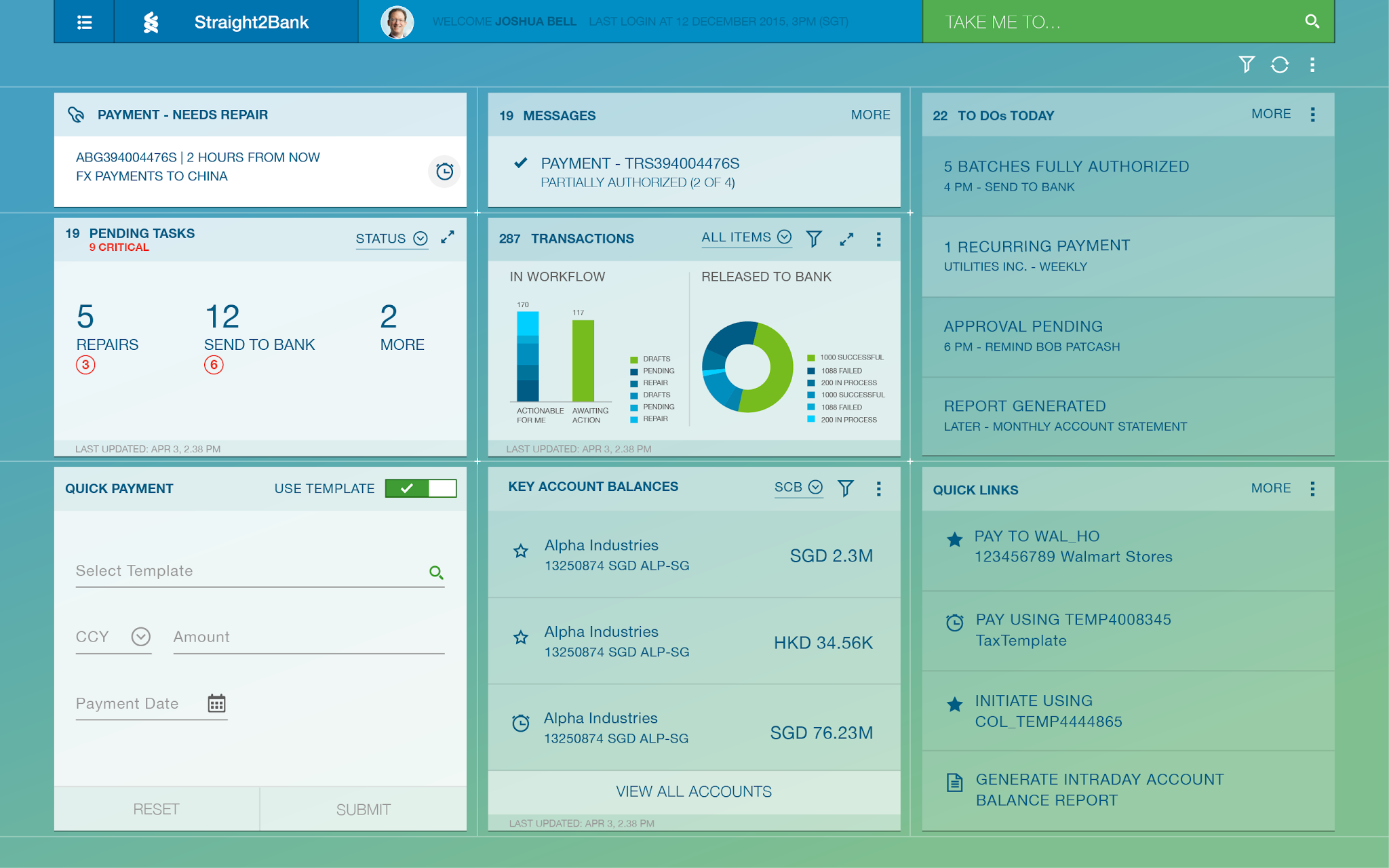
Task: Expand the Pending Tasks widget to fullscreen
Action: pyautogui.click(x=448, y=237)
